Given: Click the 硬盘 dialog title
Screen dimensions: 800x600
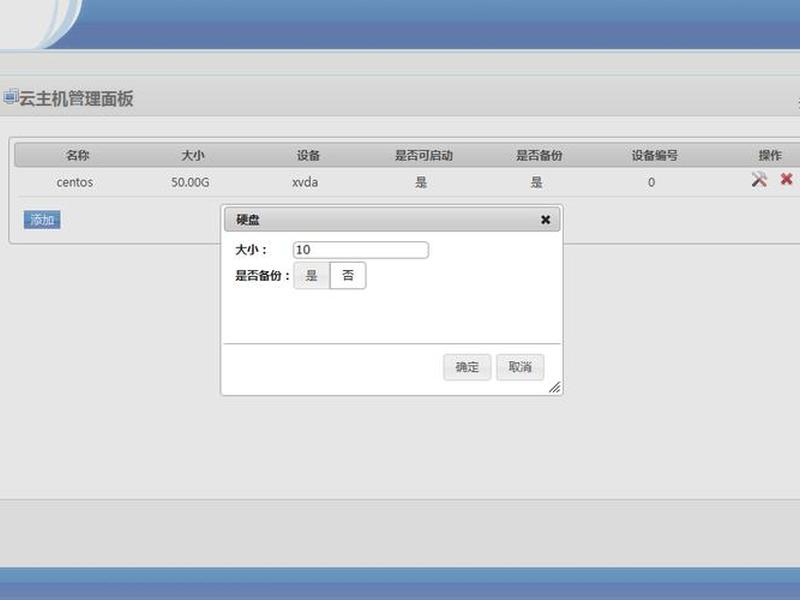Looking at the screenshot, I should point(248,220).
